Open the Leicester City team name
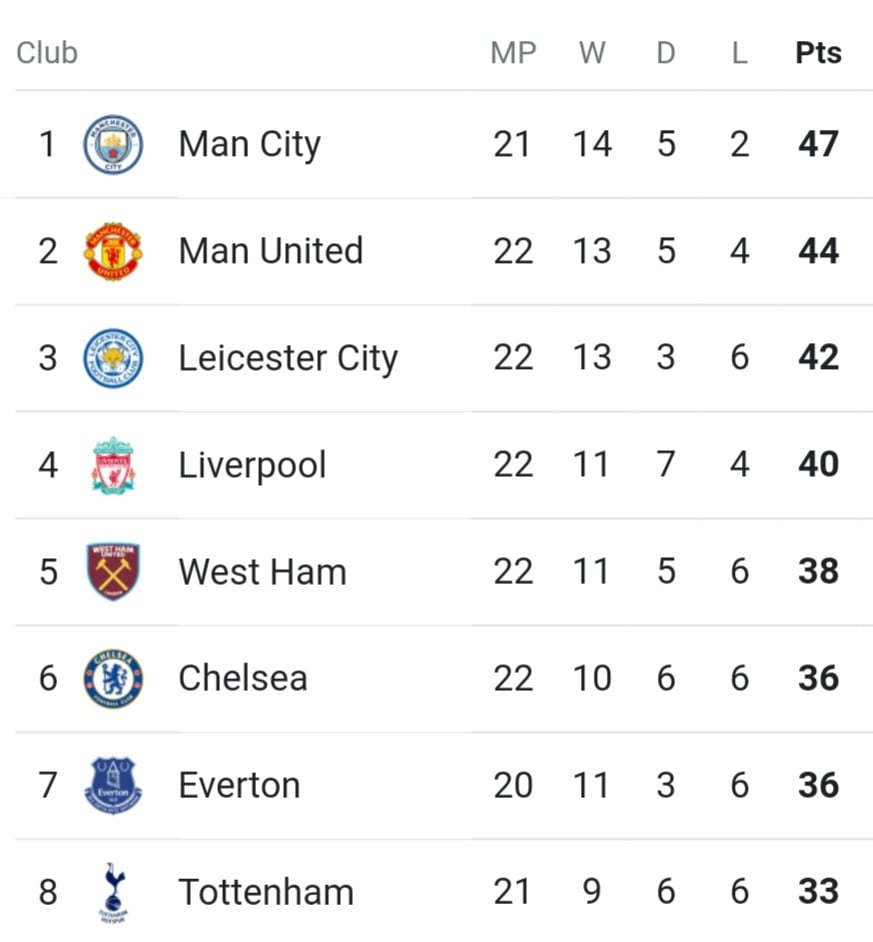 click(x=288, y=358)
